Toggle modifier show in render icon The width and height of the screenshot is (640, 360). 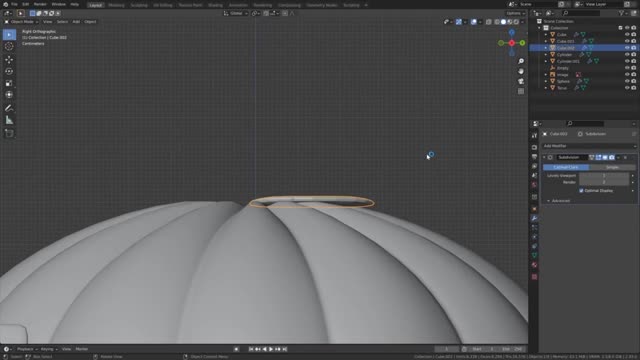612,158
